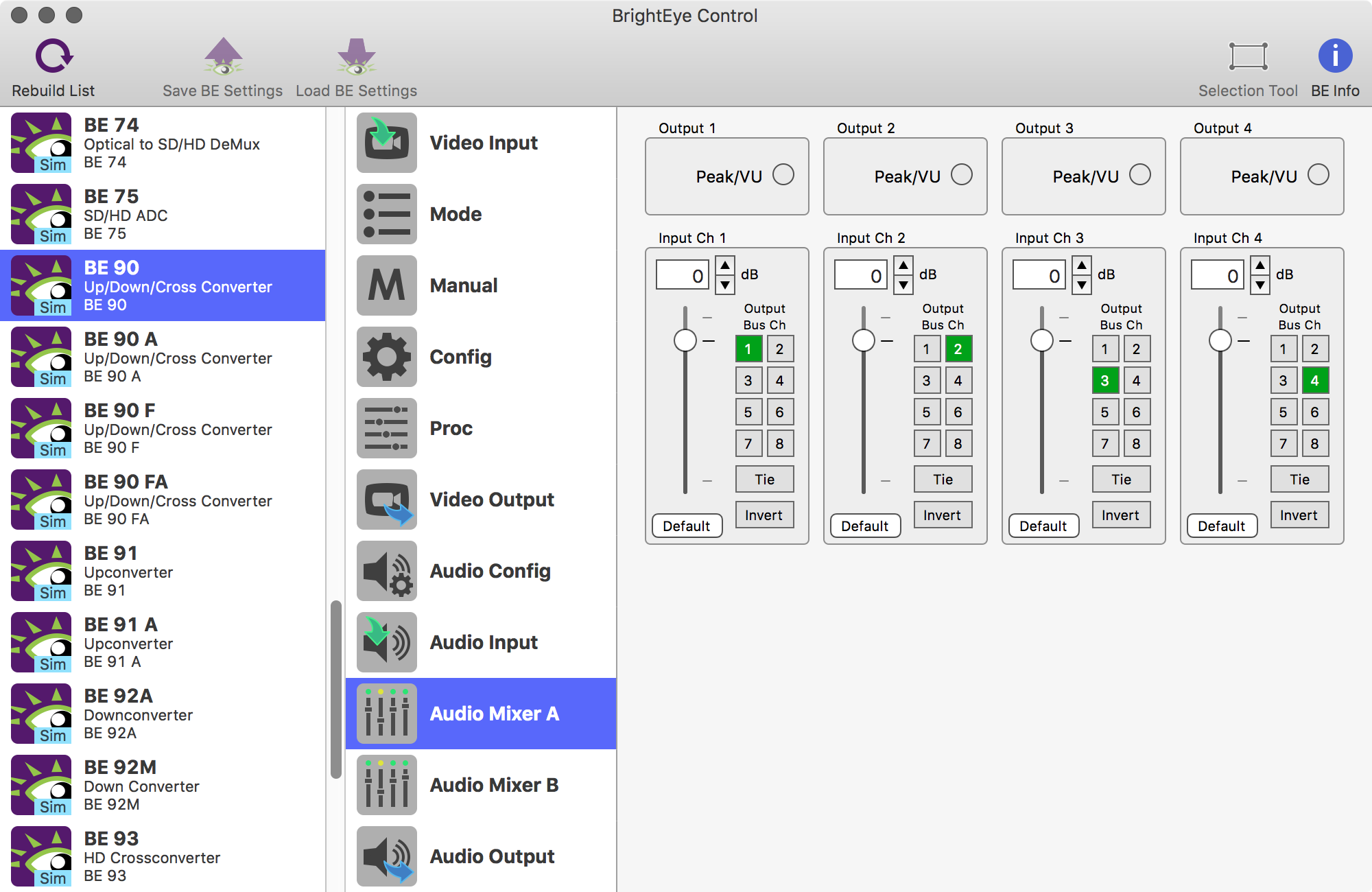
Task: Activate the Selection Tool icon
Action: tap(1248, 56)
